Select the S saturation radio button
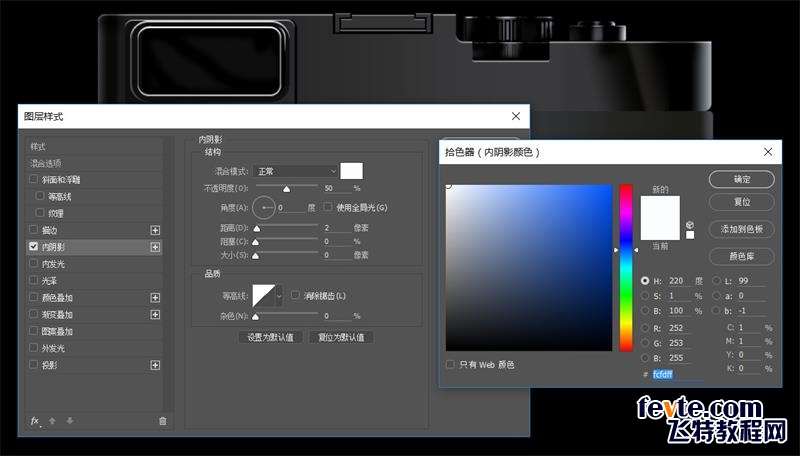This screenshot has height=456, width=800. (645, 296)
